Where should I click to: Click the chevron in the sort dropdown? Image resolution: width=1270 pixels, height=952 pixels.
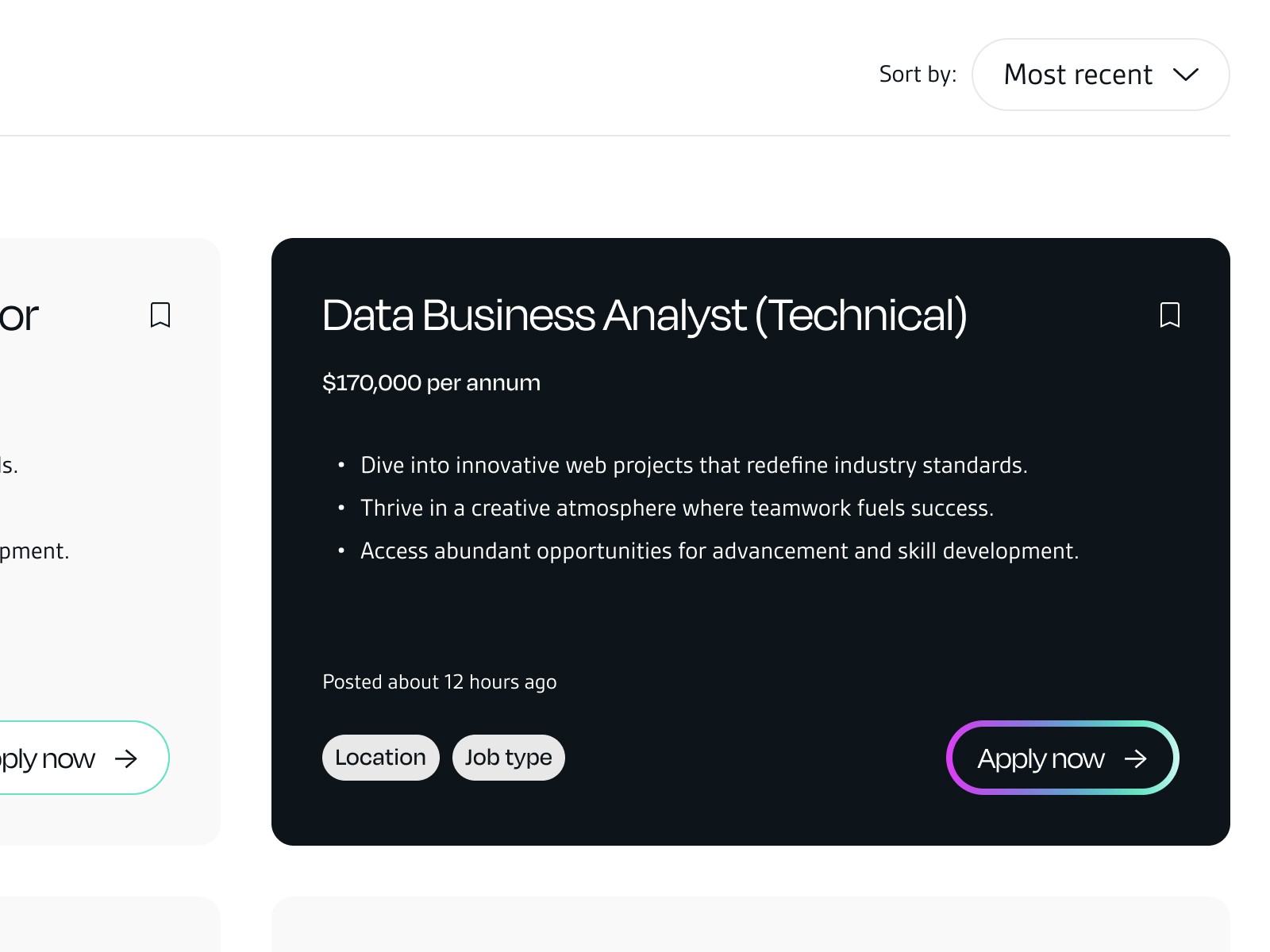1186,75
